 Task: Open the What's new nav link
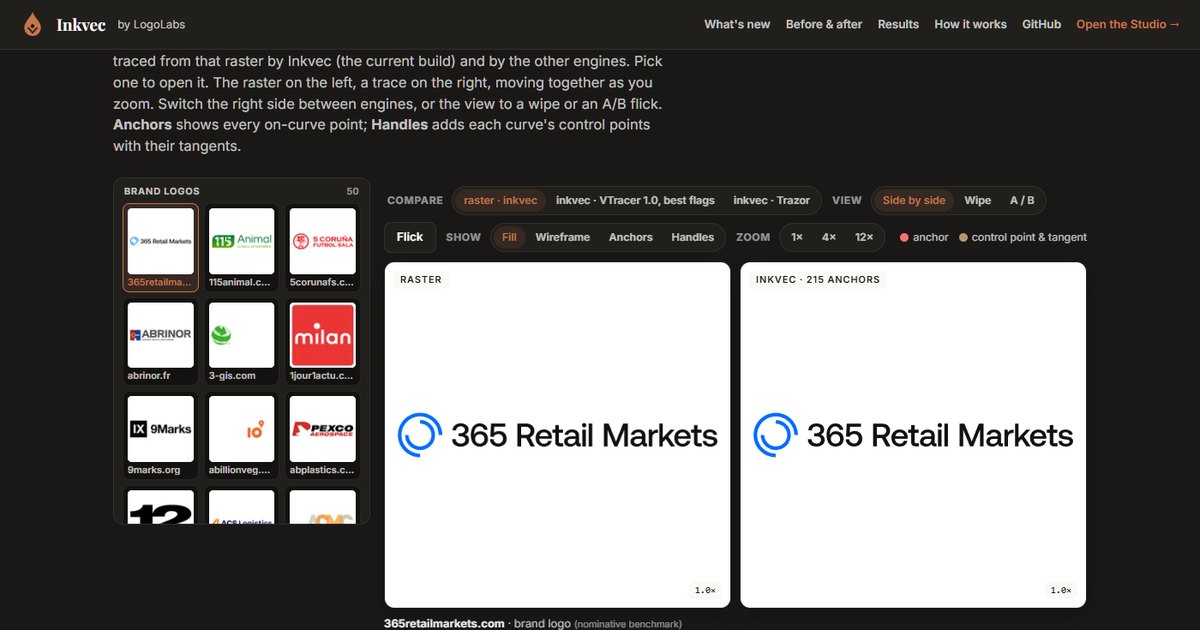point(737,24)
